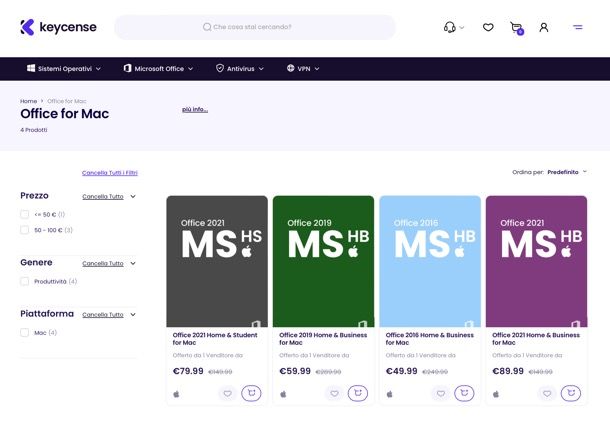Open the light blue Office 2016 HB image
The width and height of the screenshot is (610, 427).
coord(430,261)
